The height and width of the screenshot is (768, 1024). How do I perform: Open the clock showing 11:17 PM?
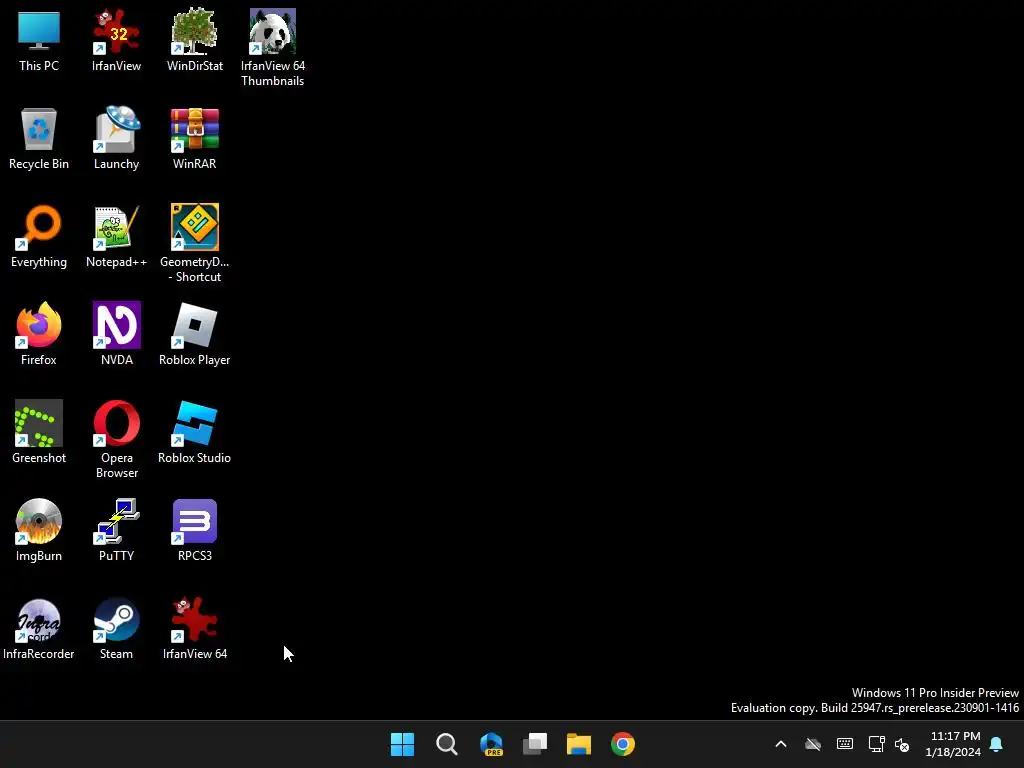[953, 744]
